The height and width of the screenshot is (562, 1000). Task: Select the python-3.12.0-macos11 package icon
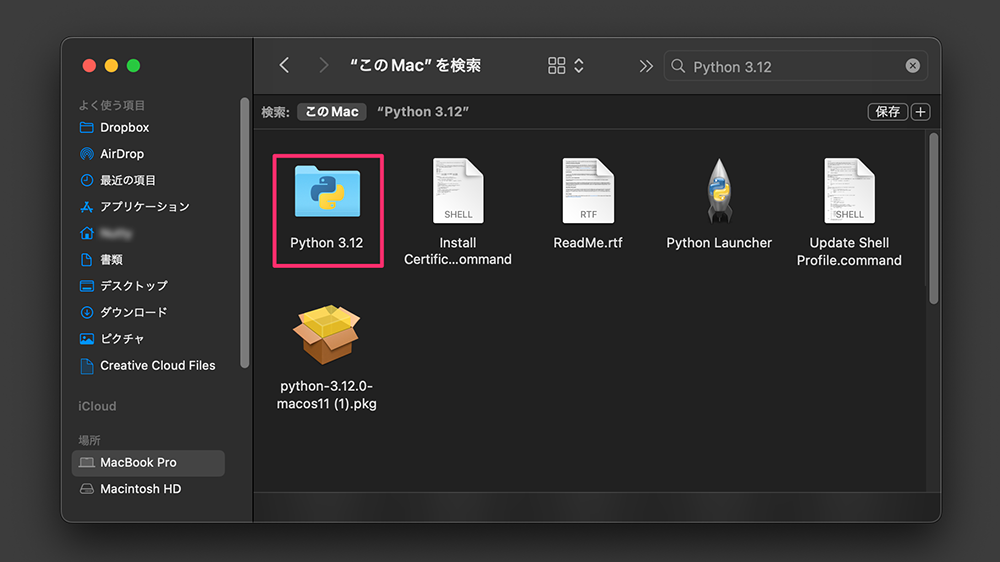(327, 334)
